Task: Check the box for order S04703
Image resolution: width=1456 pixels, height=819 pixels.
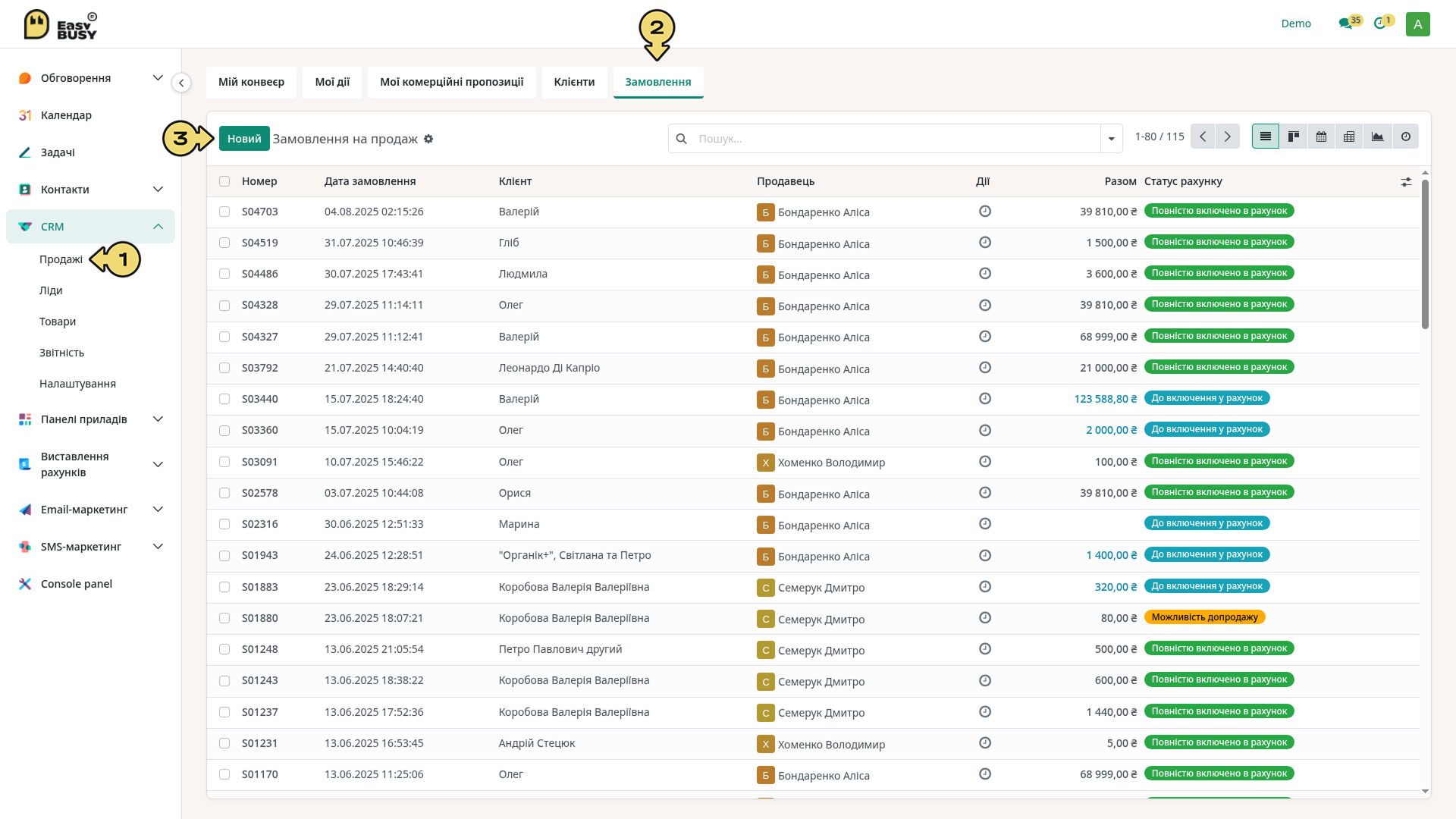Action: click(x=224, y=212)
